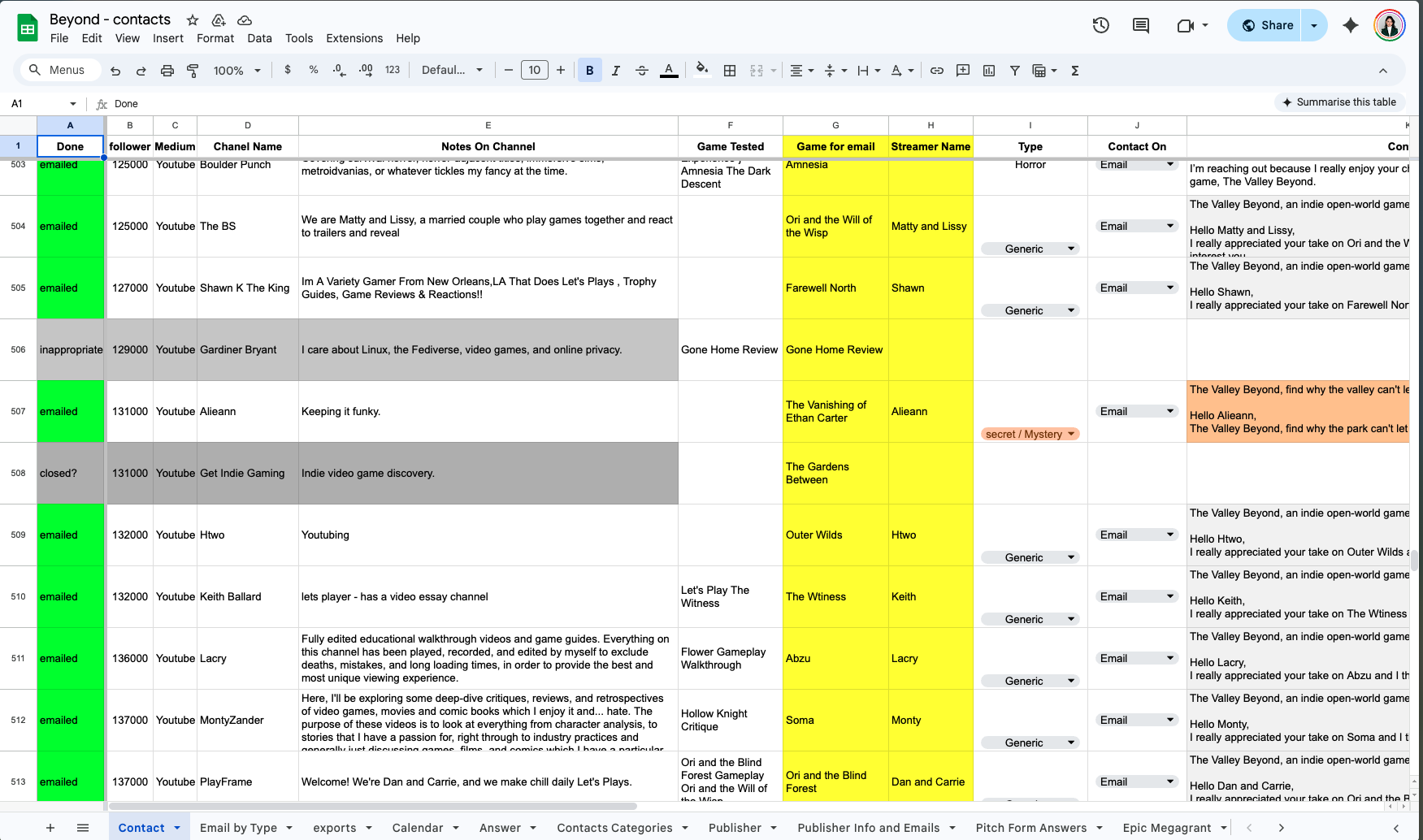
Task: Apply italic formatting
Action: pos(616,71)
